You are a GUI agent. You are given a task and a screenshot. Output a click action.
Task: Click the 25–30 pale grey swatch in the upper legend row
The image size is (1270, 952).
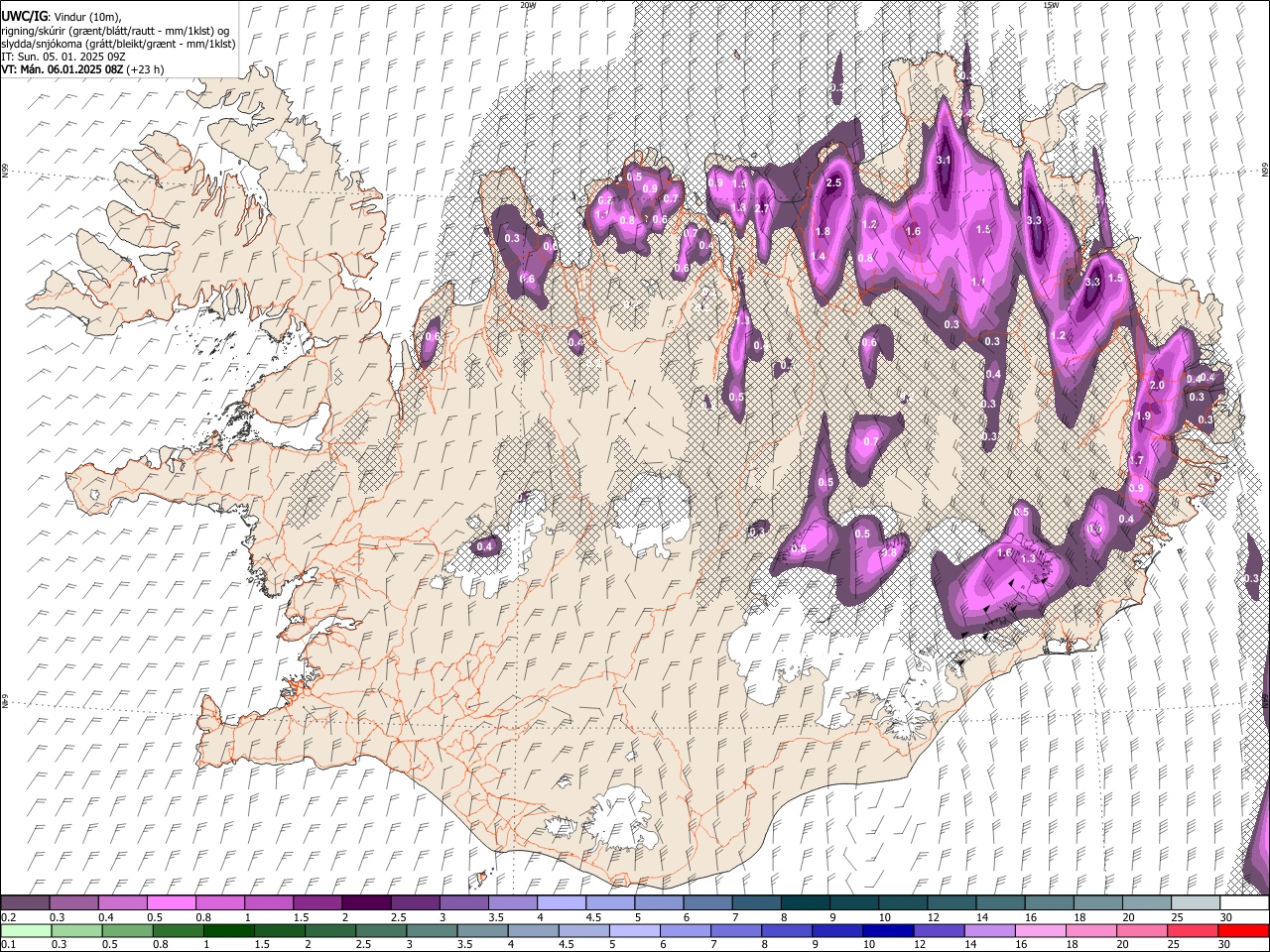pos(1196,903)
